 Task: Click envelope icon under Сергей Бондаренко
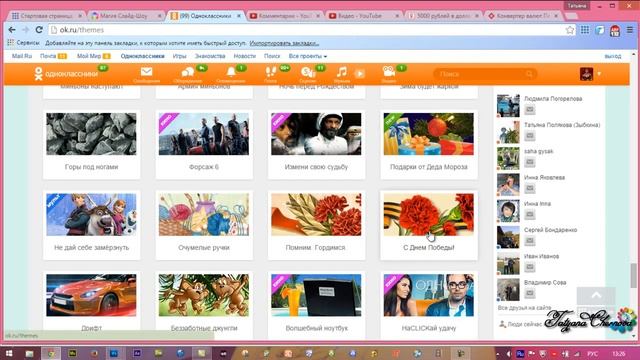[x=530, y=241]
